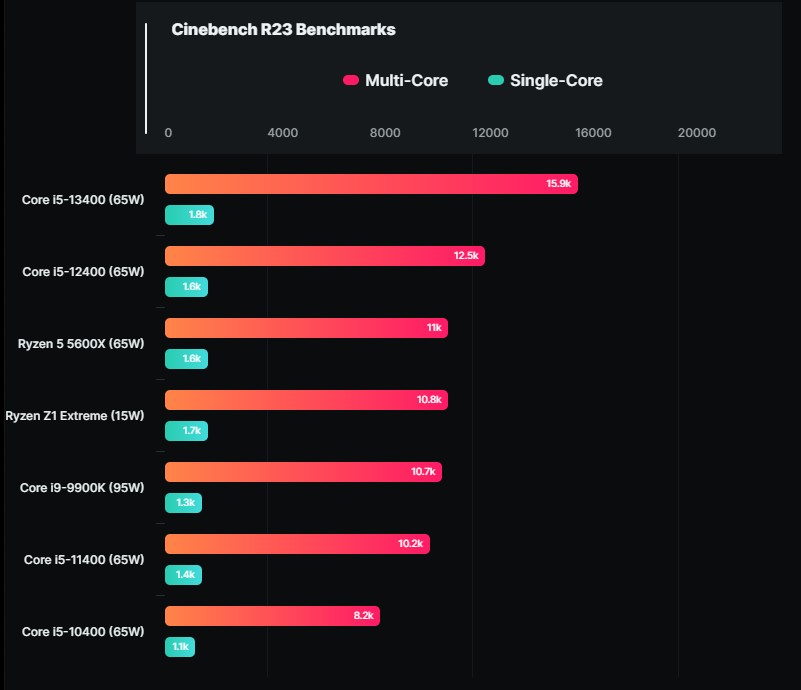The height and width of the screenshot is (690, 801).
Task: Select the Core i5-12400 12.5k Multi-Core bar
Action: tap(324, 256)
